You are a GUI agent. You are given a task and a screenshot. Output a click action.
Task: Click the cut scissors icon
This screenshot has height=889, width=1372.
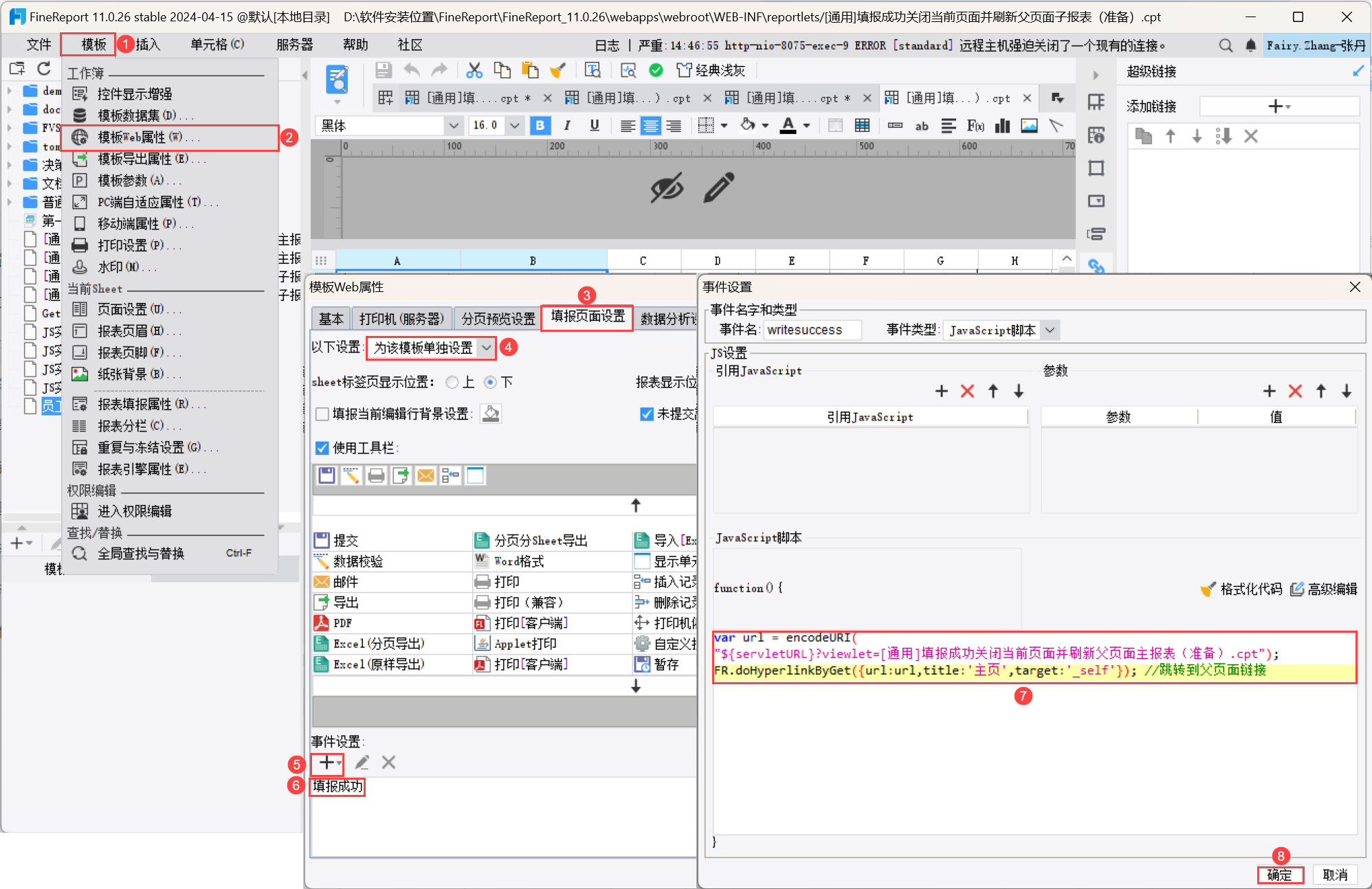(x=474, y=70)
